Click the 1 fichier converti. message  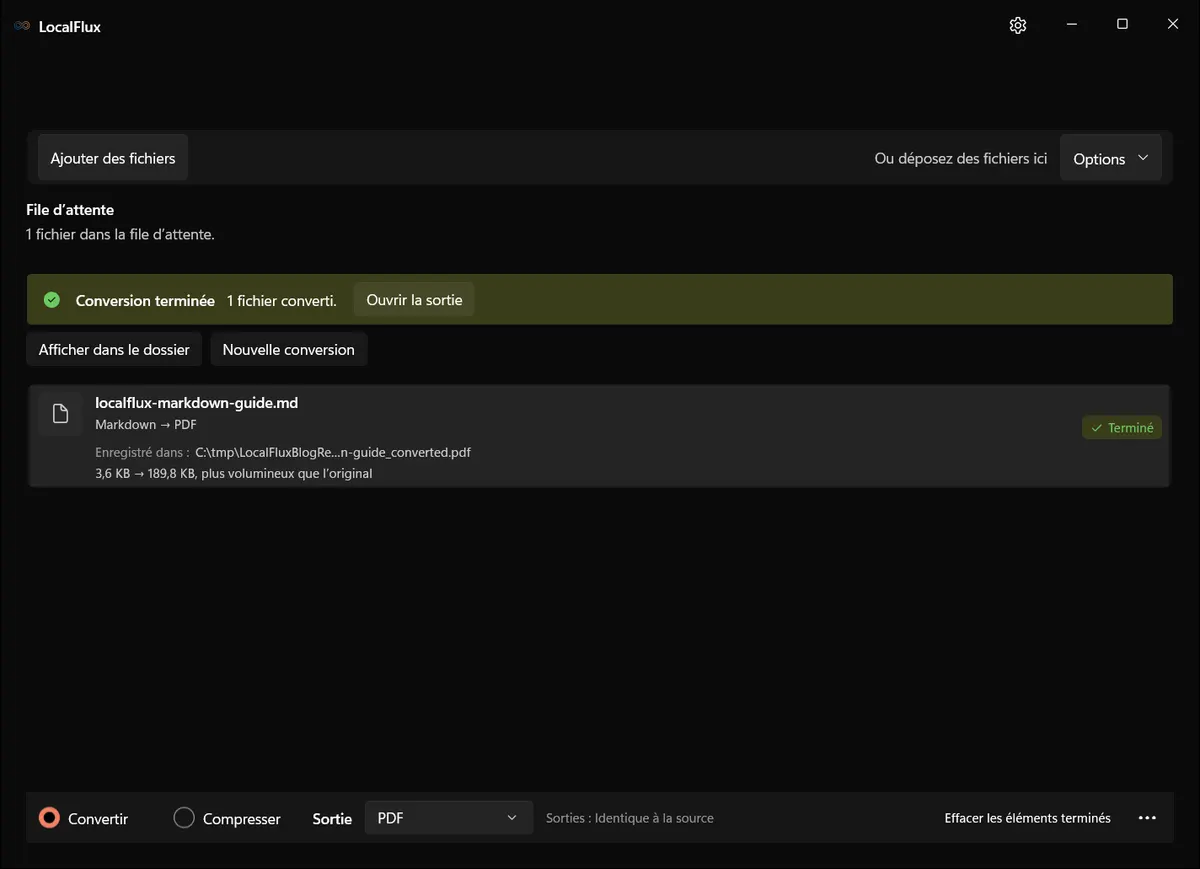(x=281, y=300)
